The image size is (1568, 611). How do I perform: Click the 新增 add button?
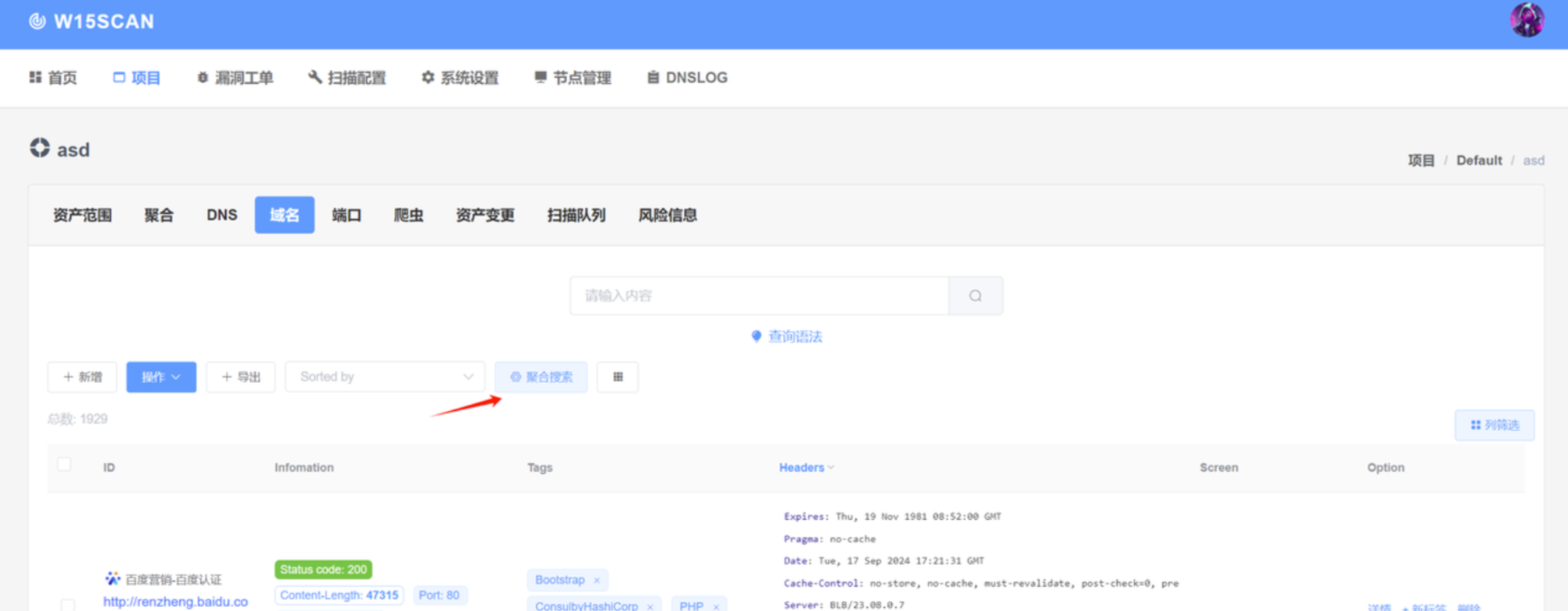(83, 377)
